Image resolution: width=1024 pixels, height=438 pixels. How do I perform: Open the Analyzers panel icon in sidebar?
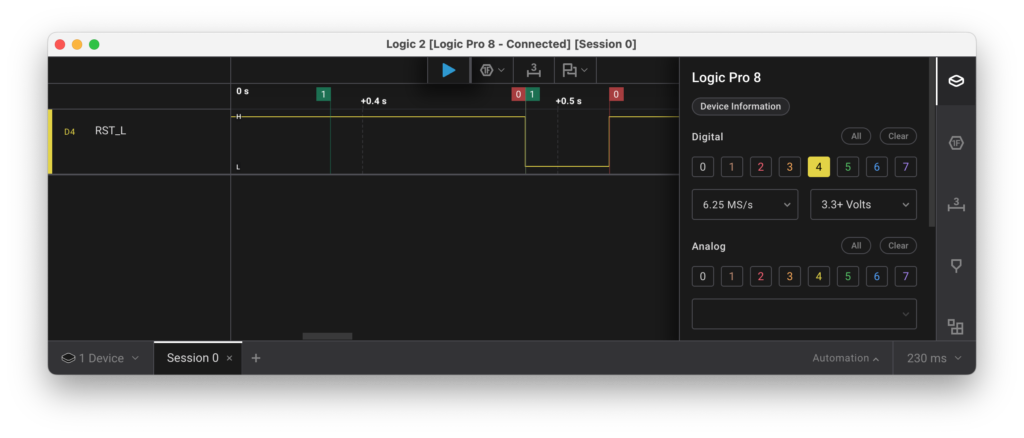point(956,143)
